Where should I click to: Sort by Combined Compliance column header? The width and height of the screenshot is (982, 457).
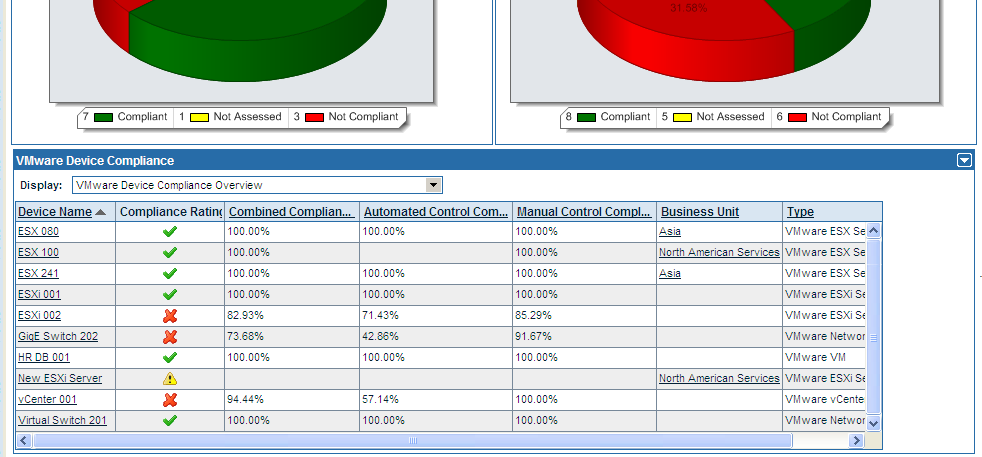click(x=292, y=212)
